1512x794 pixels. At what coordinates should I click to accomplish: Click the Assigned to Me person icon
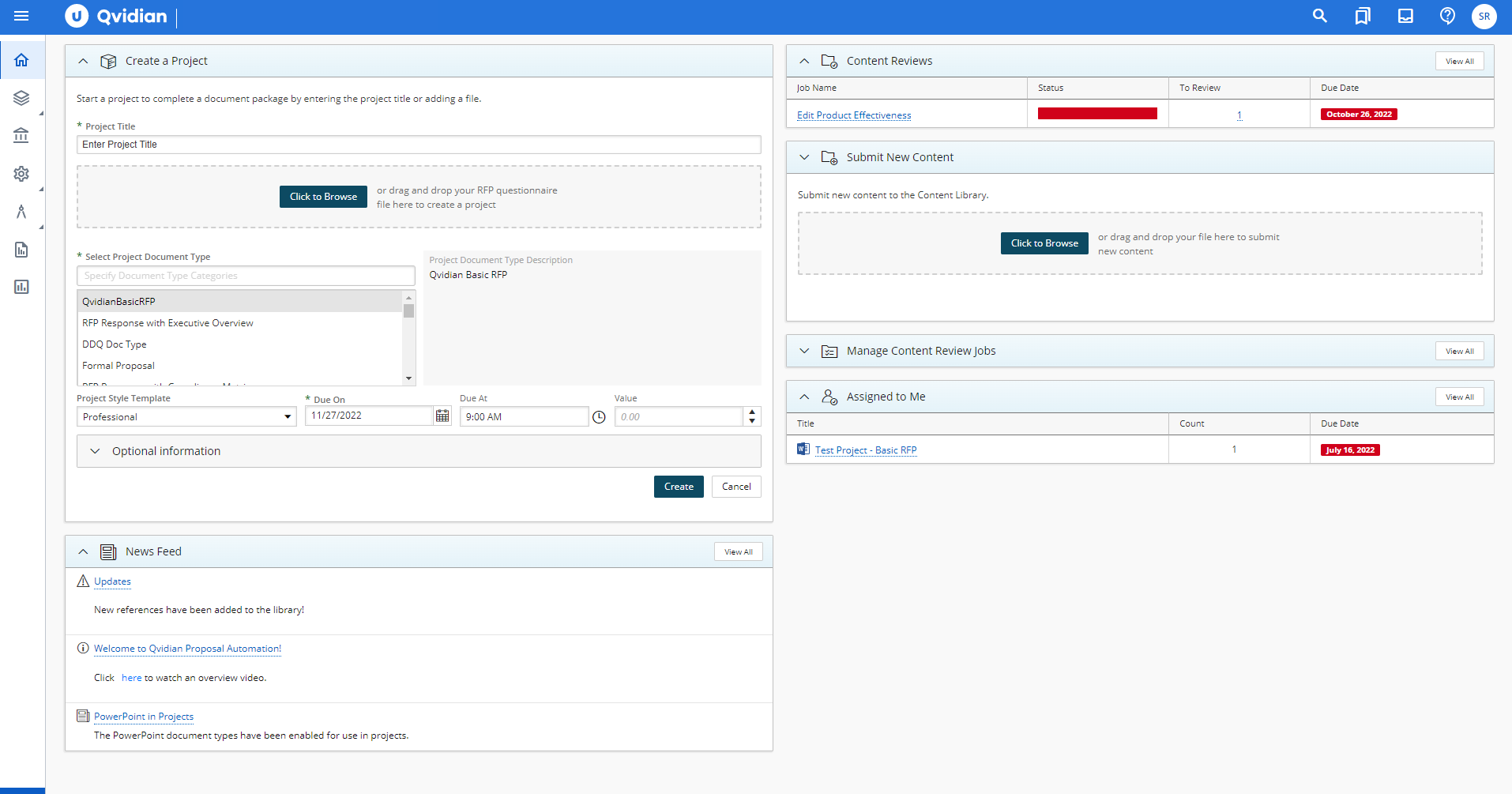829,397
